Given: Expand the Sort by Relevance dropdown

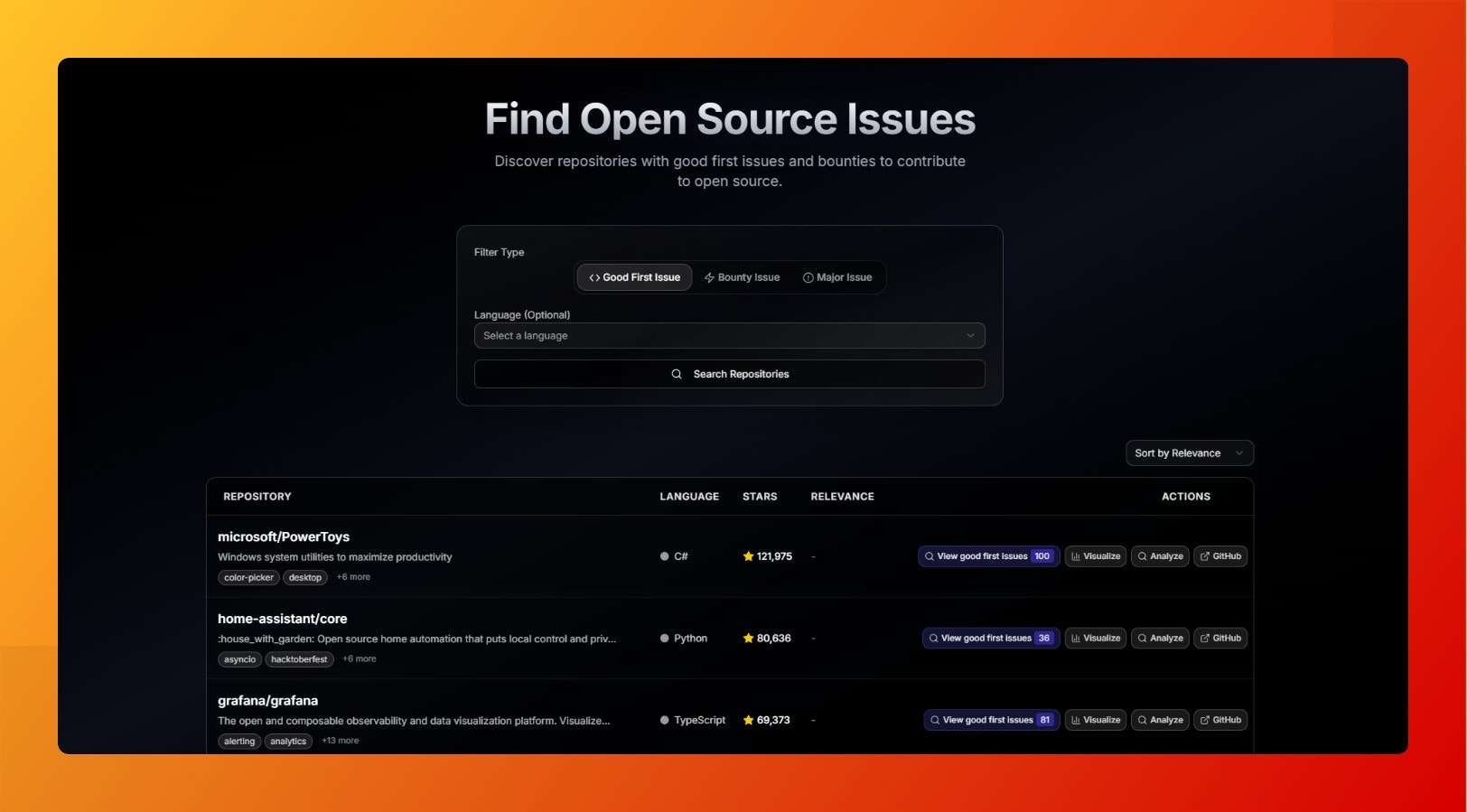Looking at the screenshot, I should (x=1189, y=453).
